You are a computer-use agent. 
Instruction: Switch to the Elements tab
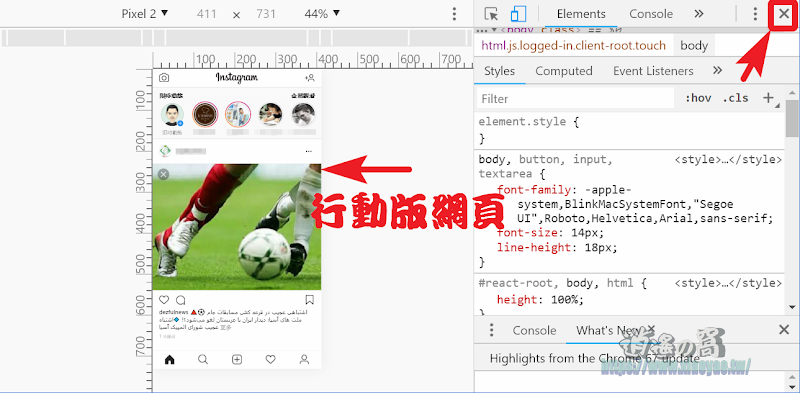(581, 14)
